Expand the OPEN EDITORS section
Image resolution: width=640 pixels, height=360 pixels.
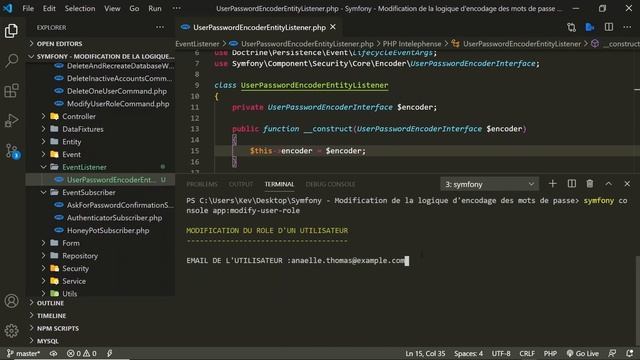tap(60, 44)
